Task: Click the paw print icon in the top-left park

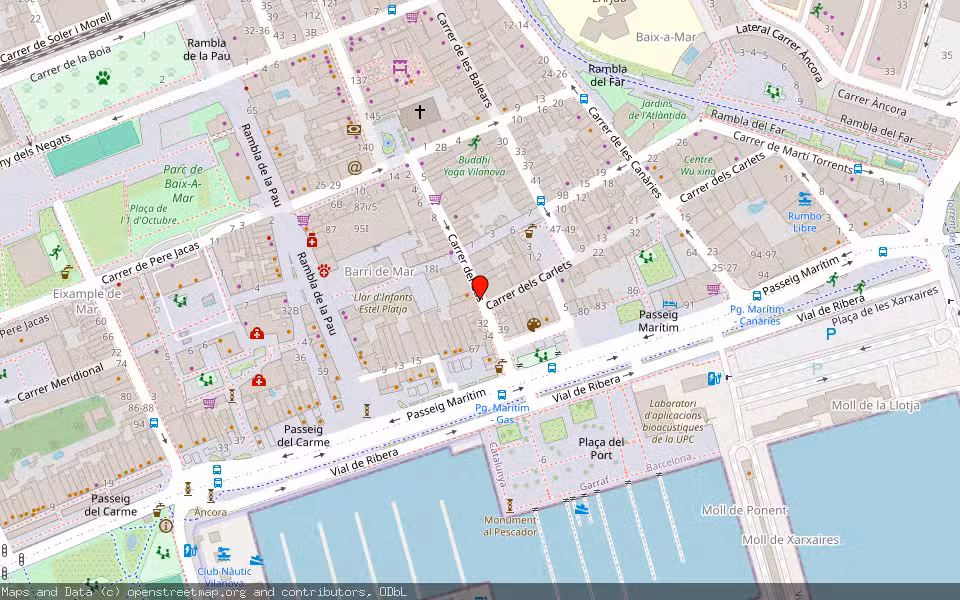Action: tap(104, 80)
